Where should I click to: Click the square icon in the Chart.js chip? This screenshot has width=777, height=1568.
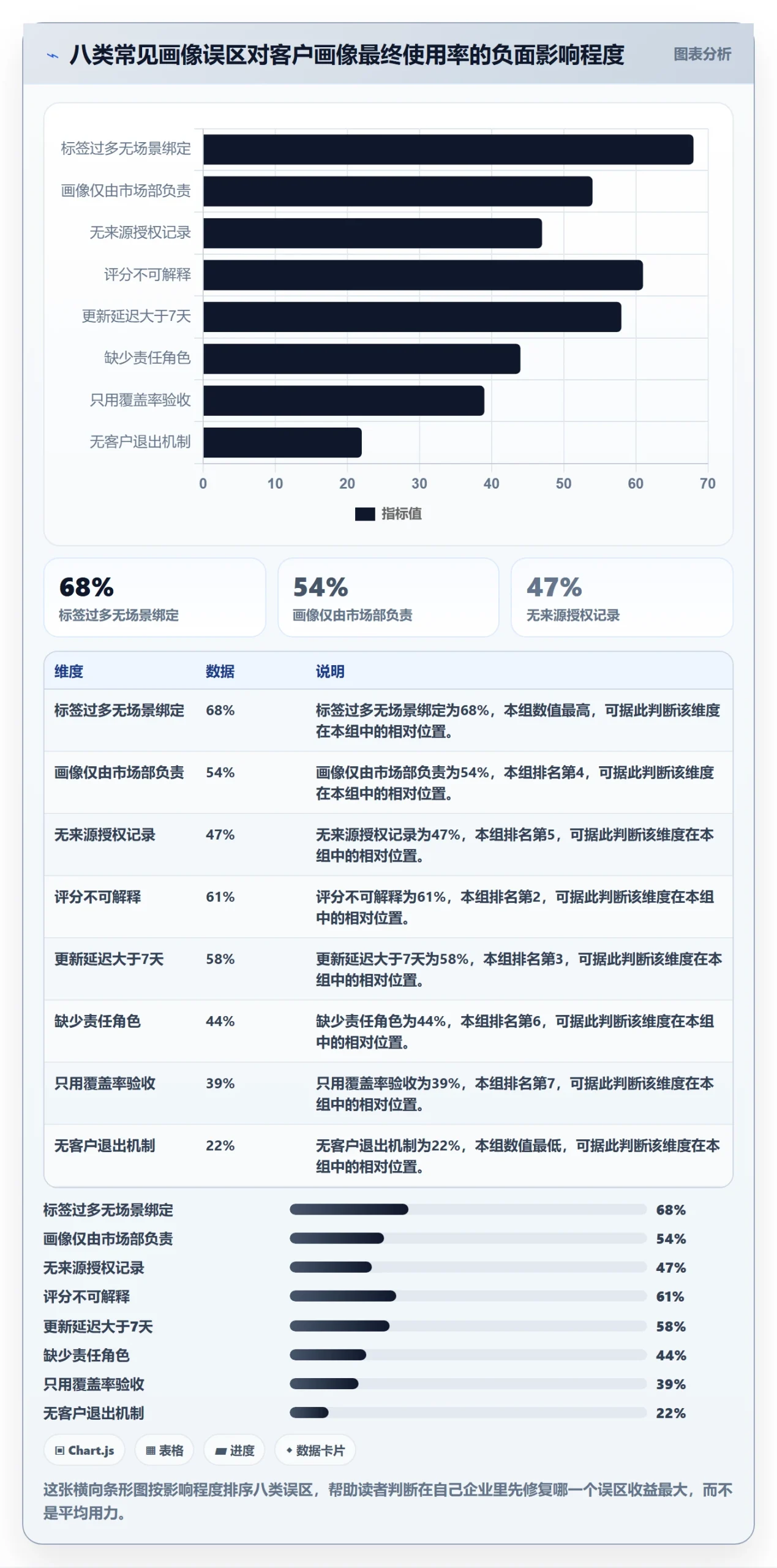pos(60,1450)
